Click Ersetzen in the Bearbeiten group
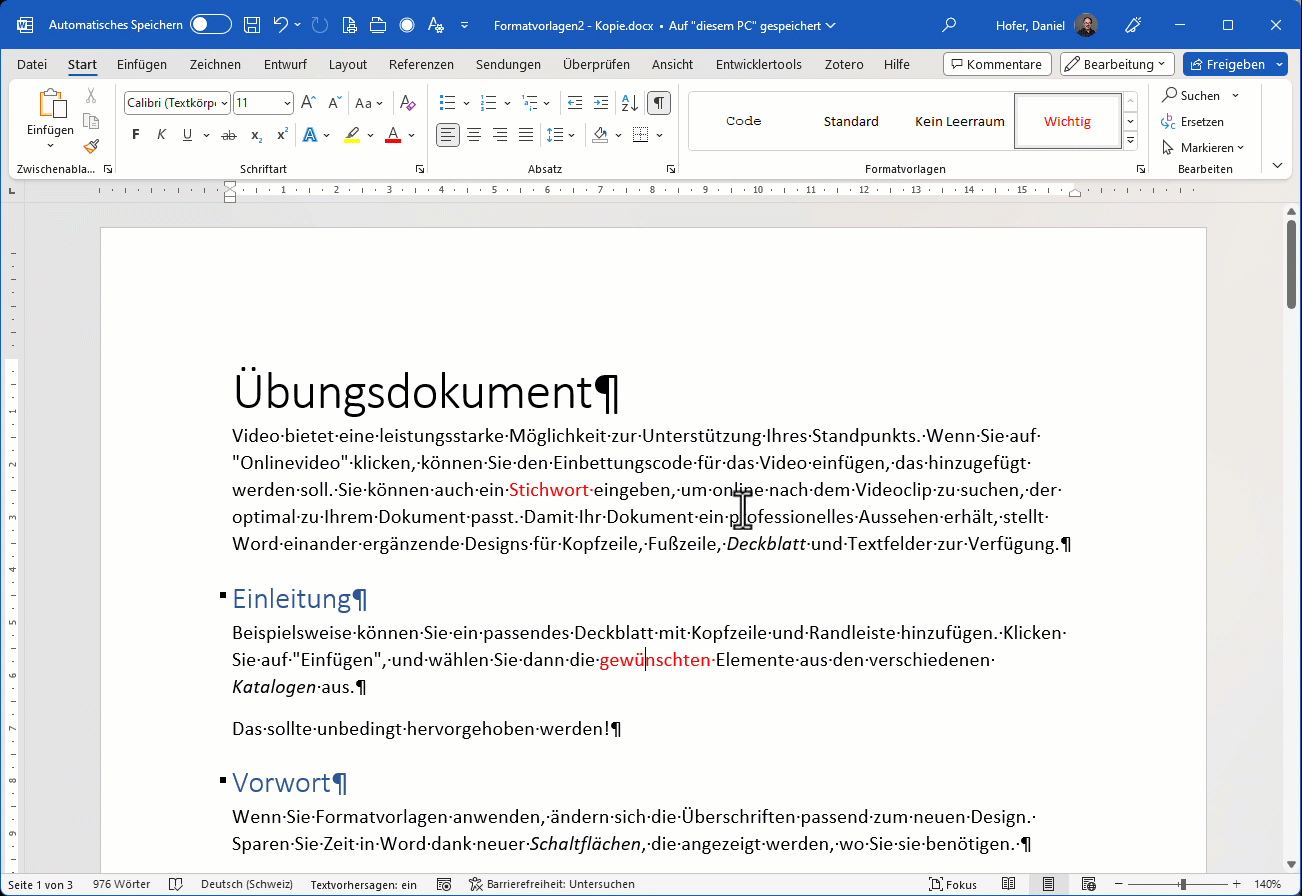This screenshot has width=1302, height=896. tap(1201, 121)
